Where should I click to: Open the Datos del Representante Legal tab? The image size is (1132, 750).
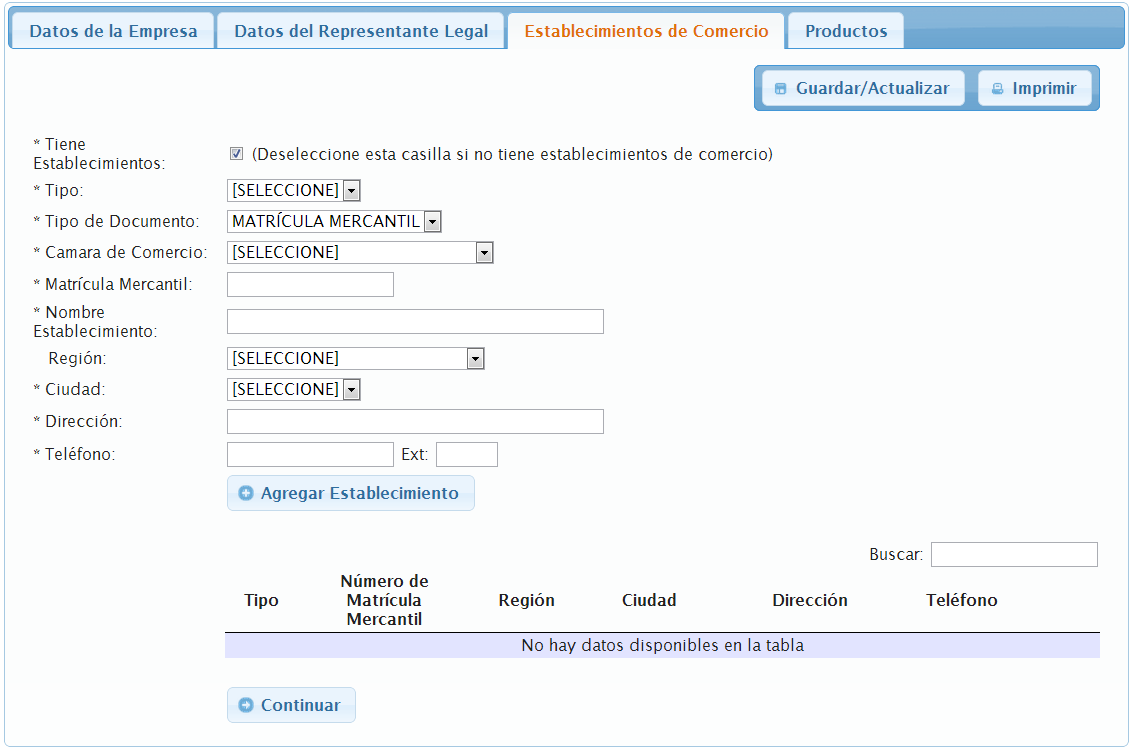tap(361, 31)
